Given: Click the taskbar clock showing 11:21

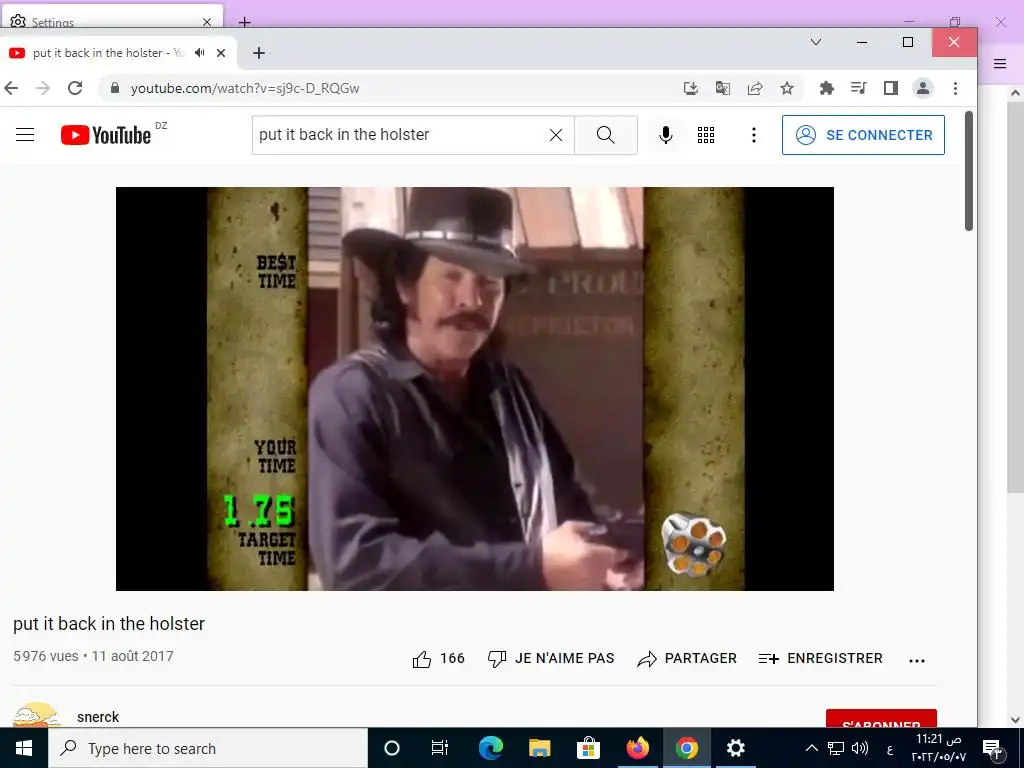Looking at the screenshot, I should click(x=938, y=748).
